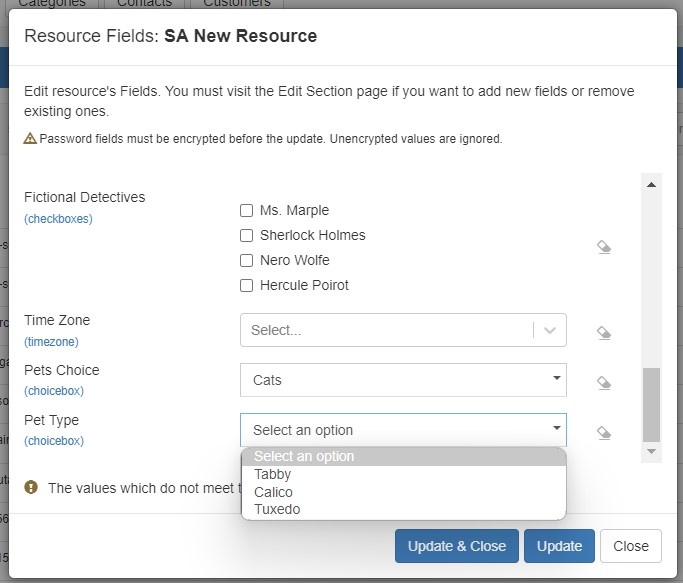The height and width of the screenshot is (583, 683).
Task: Reset Pet Type using eraser icon
Action: pyautogui.click(x=604, y=432)
